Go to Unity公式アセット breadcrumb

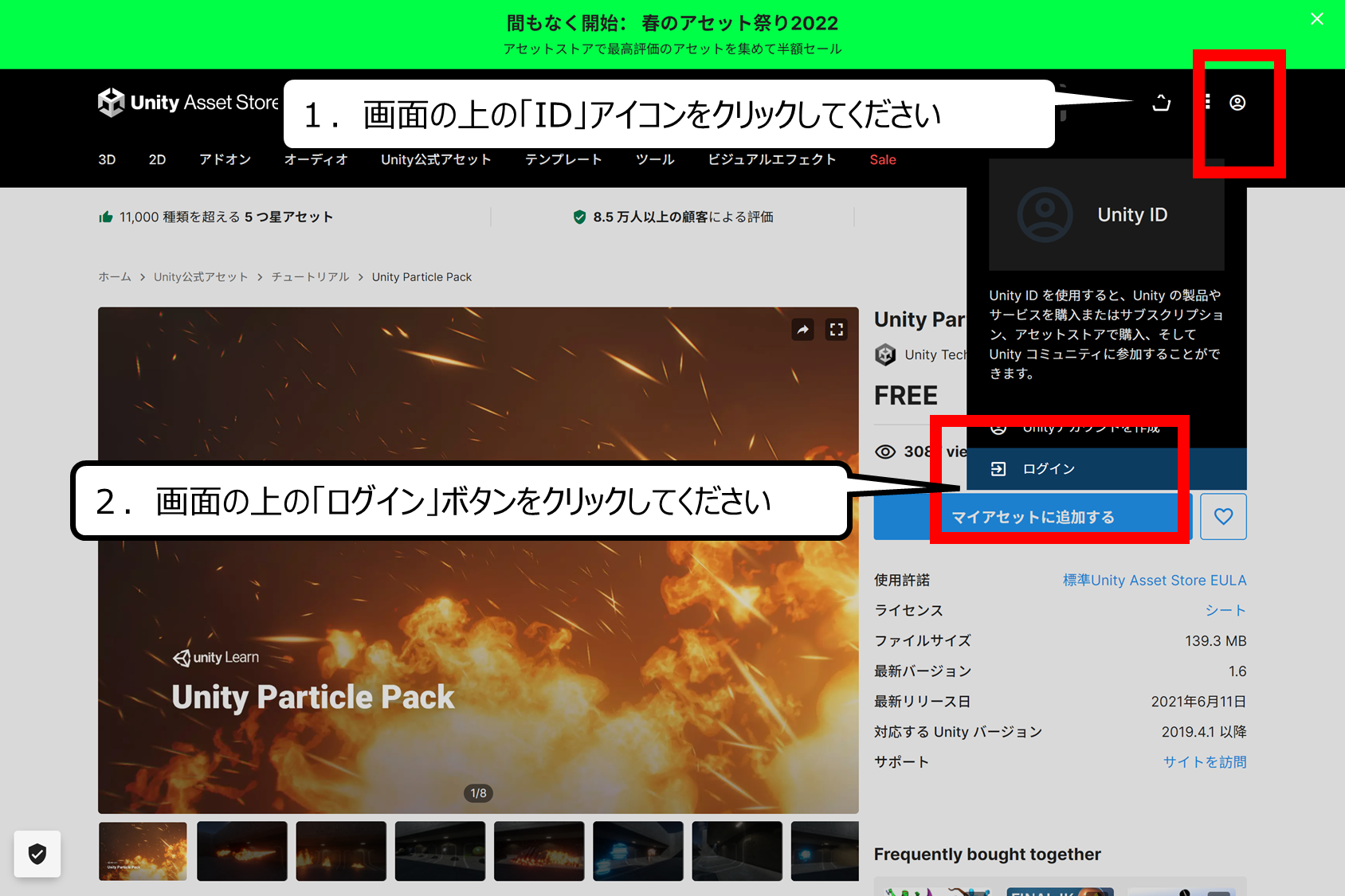[201, 277]
